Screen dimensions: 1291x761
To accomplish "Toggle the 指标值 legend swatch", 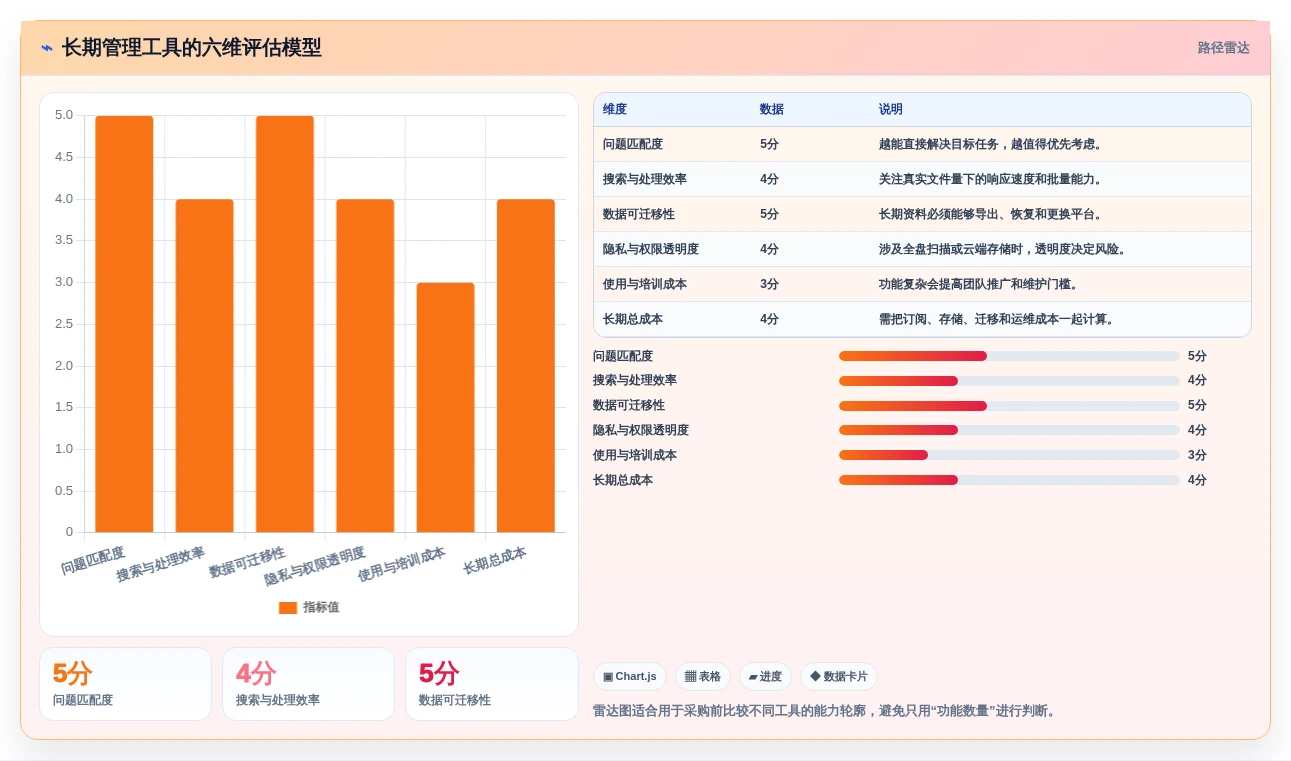I will tap(288, 608).
